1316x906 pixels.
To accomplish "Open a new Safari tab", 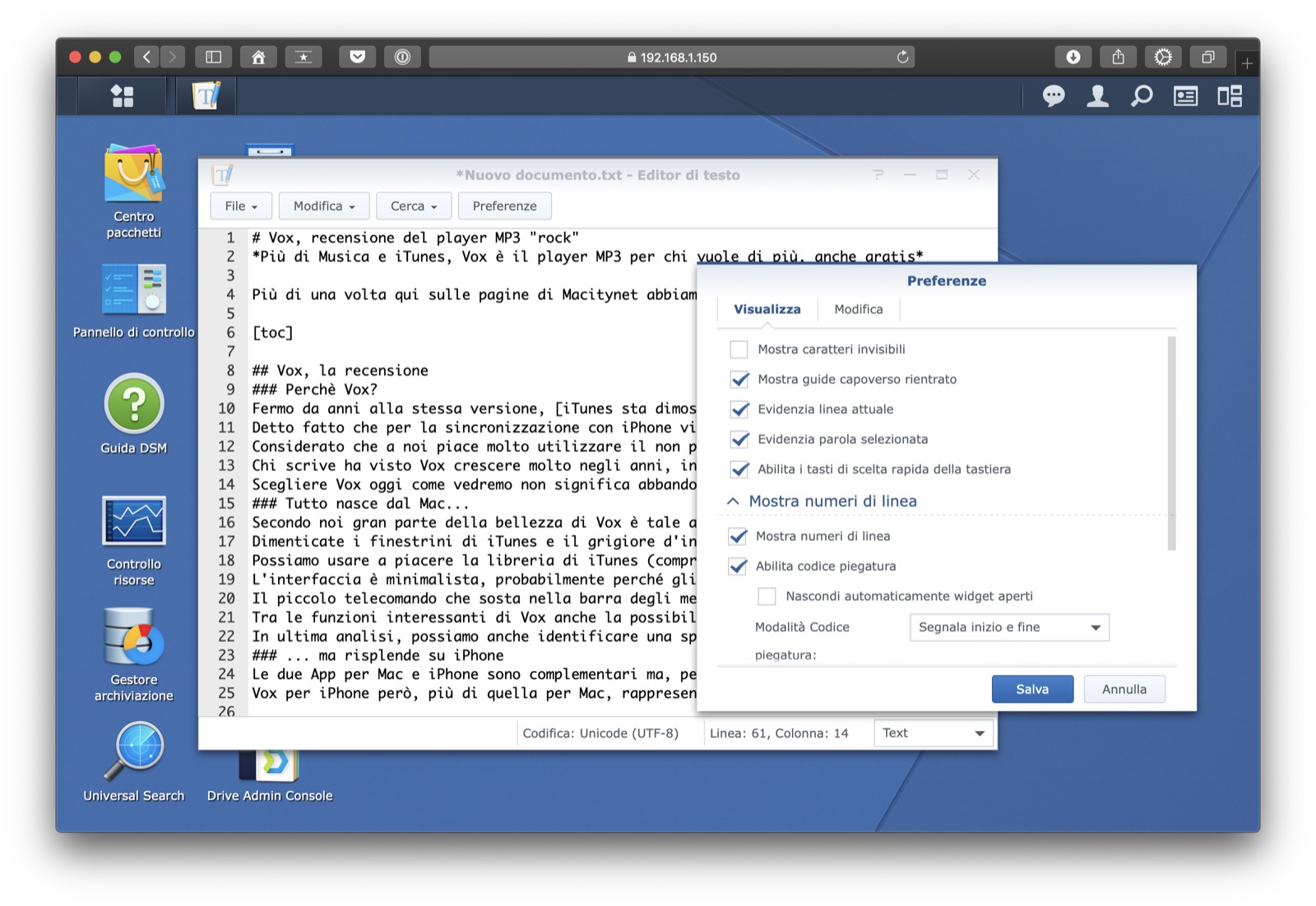I will pyautogui.click(x=1247, y=62).
